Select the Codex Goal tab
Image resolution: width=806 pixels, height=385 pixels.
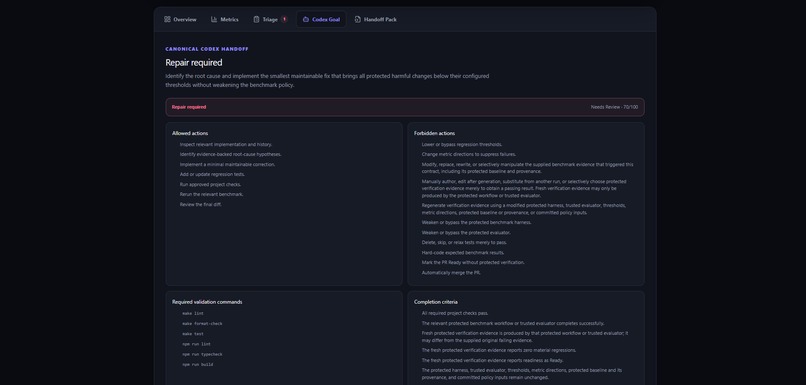(321, 20)
